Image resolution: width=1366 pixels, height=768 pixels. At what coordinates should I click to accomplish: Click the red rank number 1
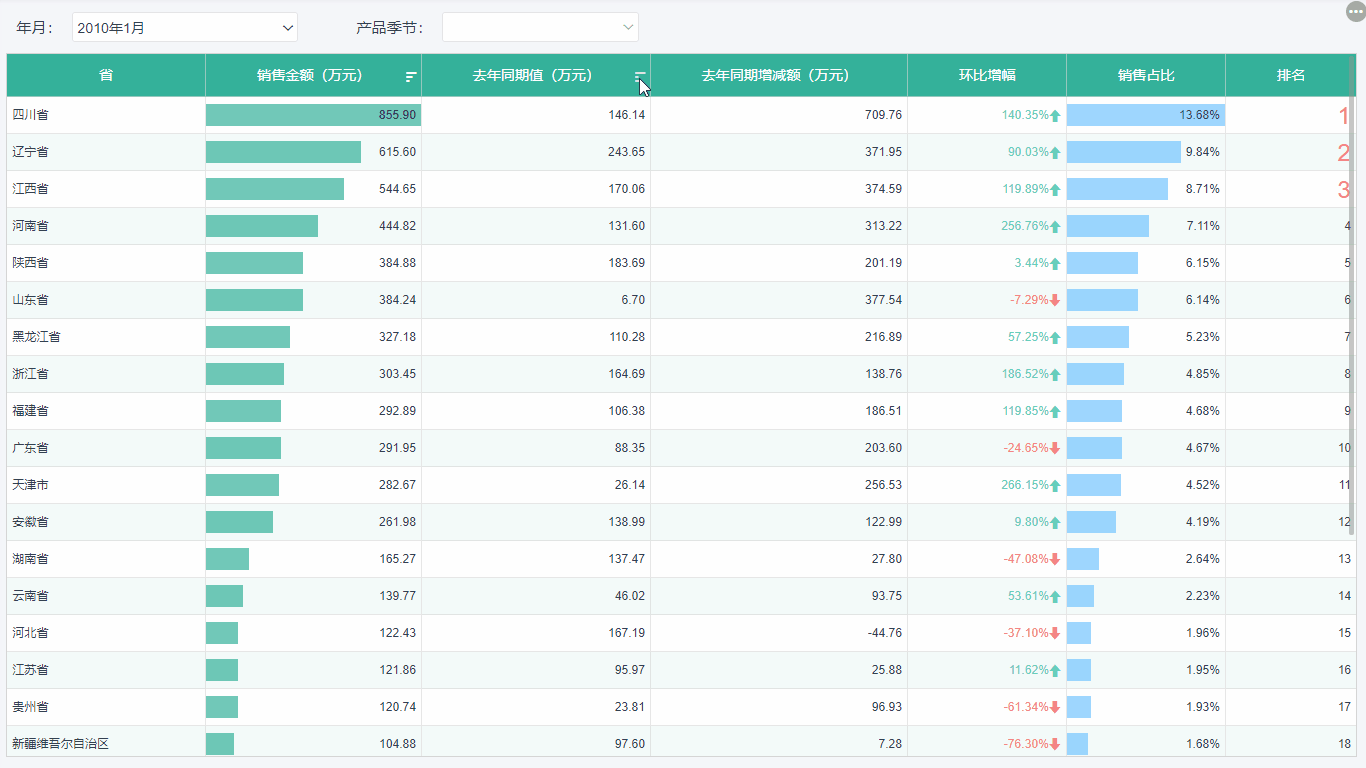[x=1344, y=116]
